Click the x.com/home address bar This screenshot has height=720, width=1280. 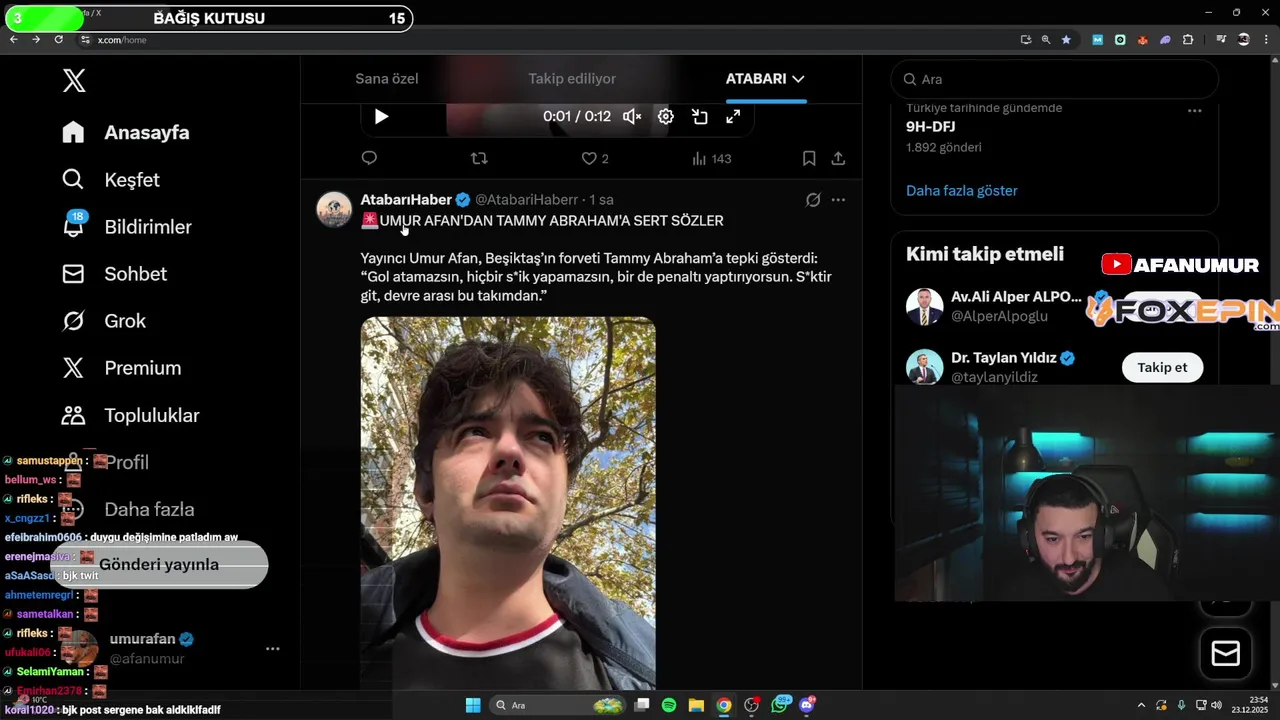pos(122,40)
